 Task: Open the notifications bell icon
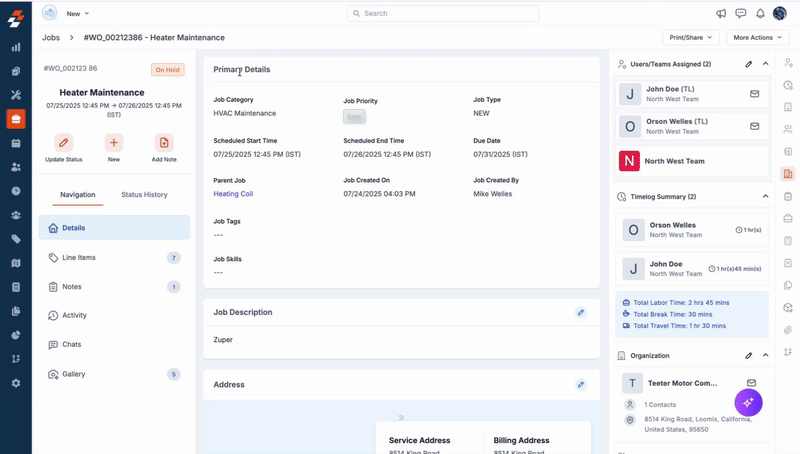(x=761, y=13)
